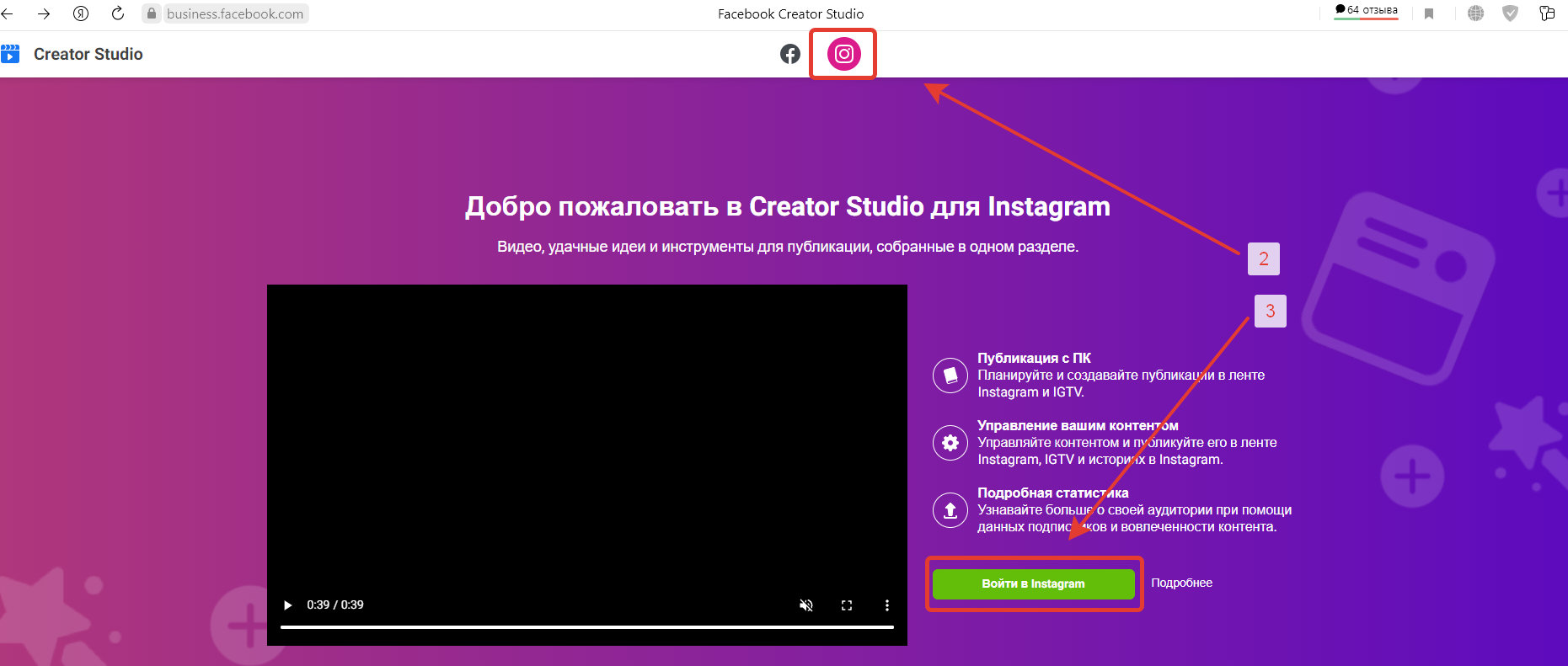The height and width of the screenshot is (666, 1568).
Task: Click the lock icon for site info
Action: [x=152, y=13]
